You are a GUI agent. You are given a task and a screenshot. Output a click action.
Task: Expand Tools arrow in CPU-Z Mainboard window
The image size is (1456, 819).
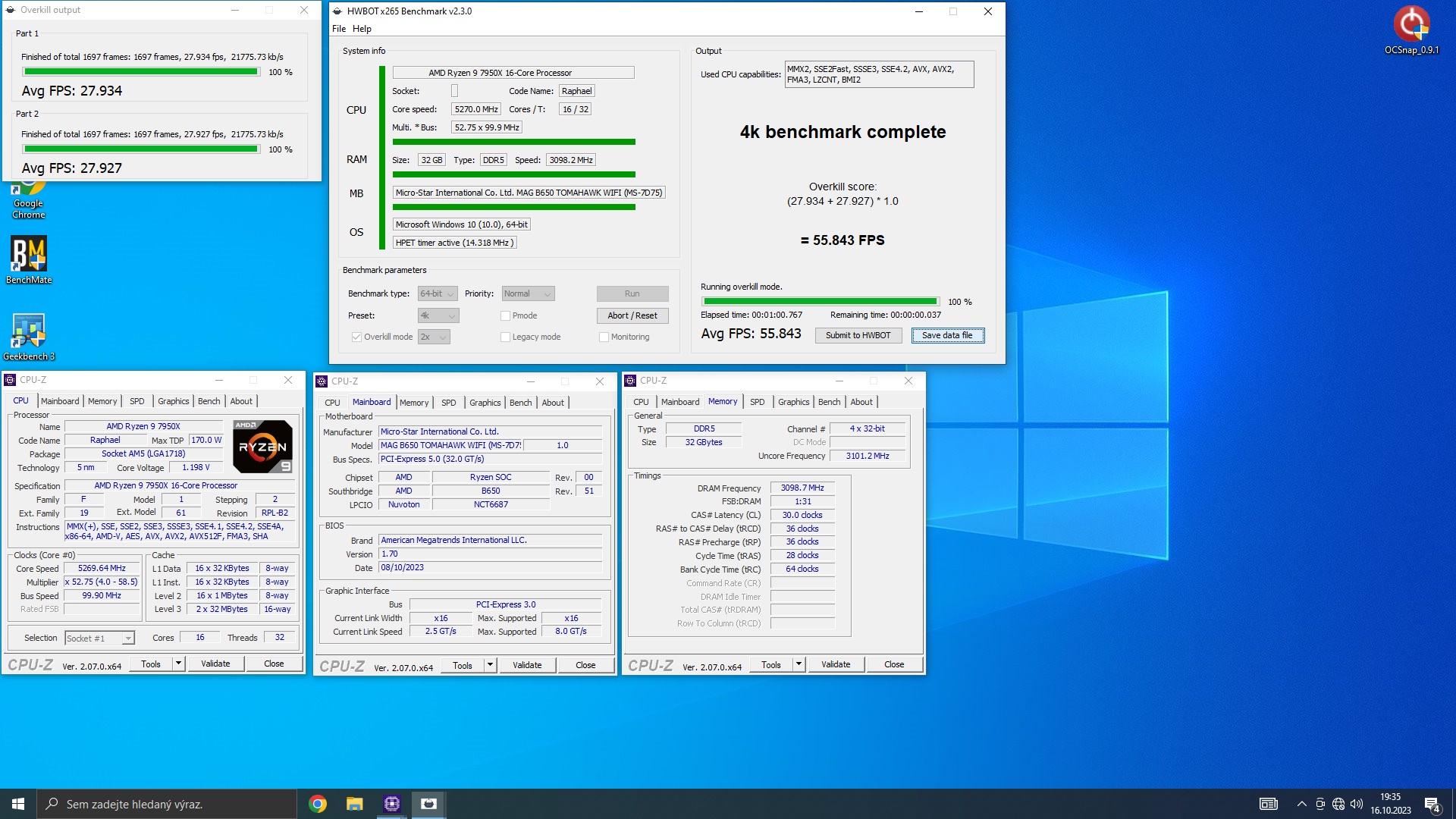coord(490,665)
